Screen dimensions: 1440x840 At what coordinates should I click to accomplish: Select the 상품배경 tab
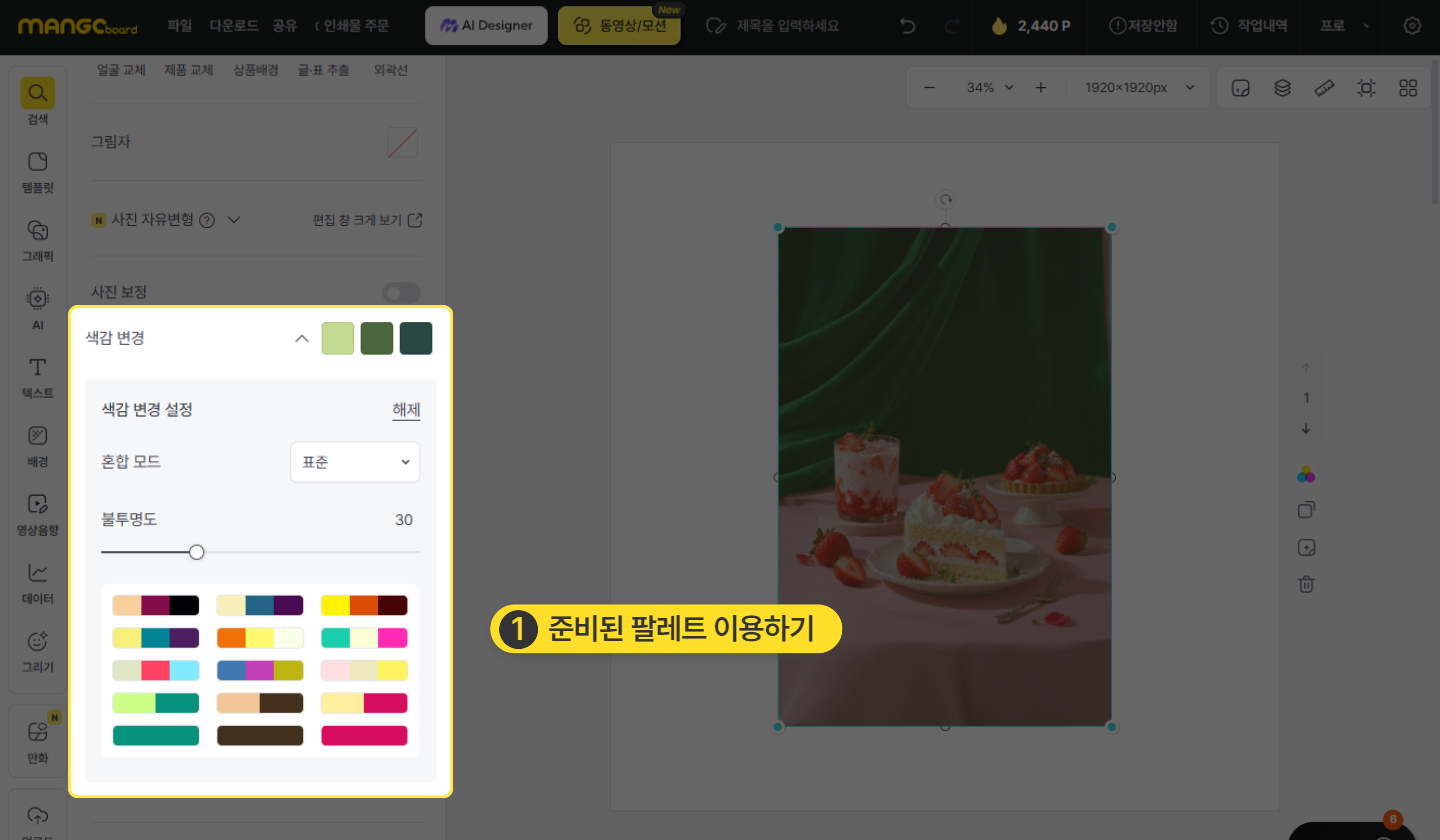[255, 70]
